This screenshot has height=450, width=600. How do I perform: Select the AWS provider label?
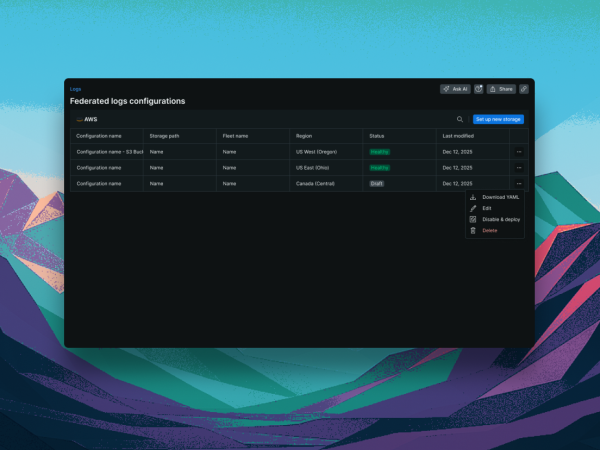(x=87, y=119)
